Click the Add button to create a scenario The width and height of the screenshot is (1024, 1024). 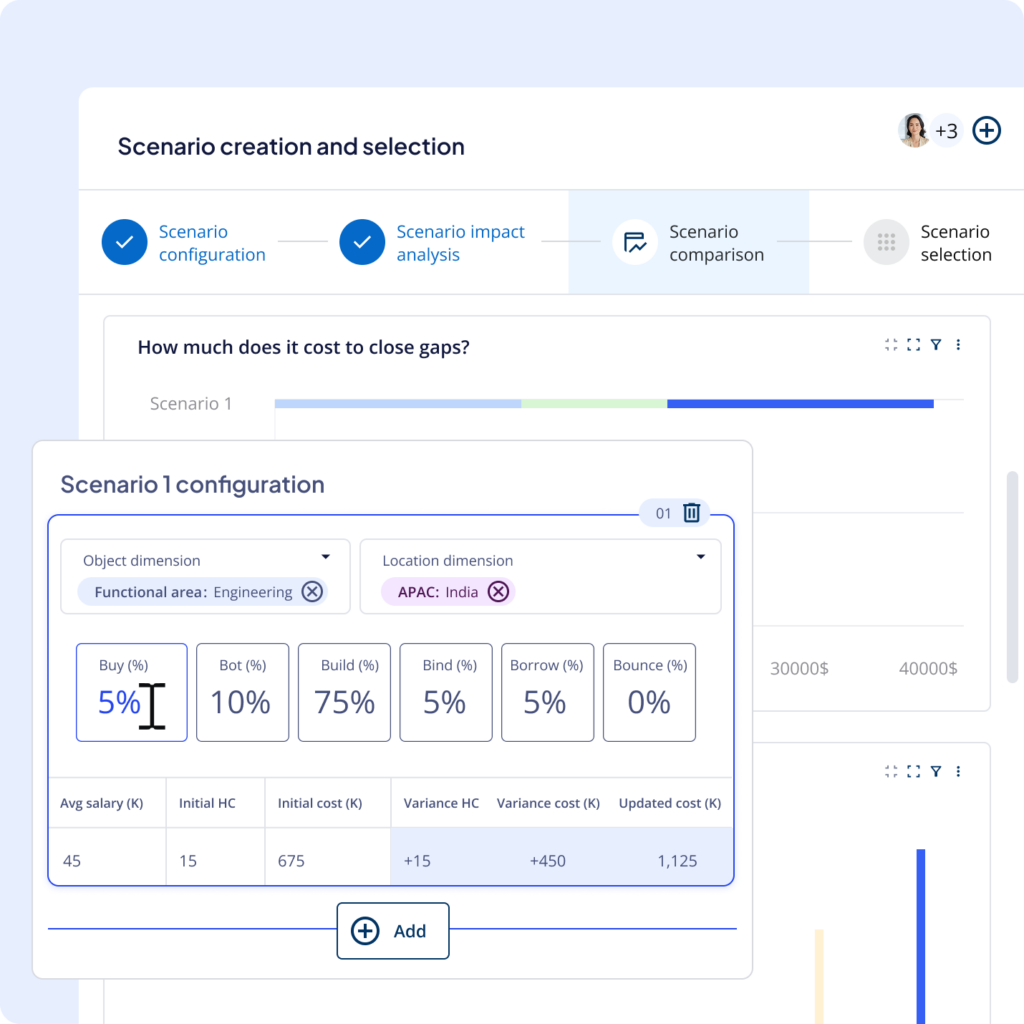pos(392,930)
